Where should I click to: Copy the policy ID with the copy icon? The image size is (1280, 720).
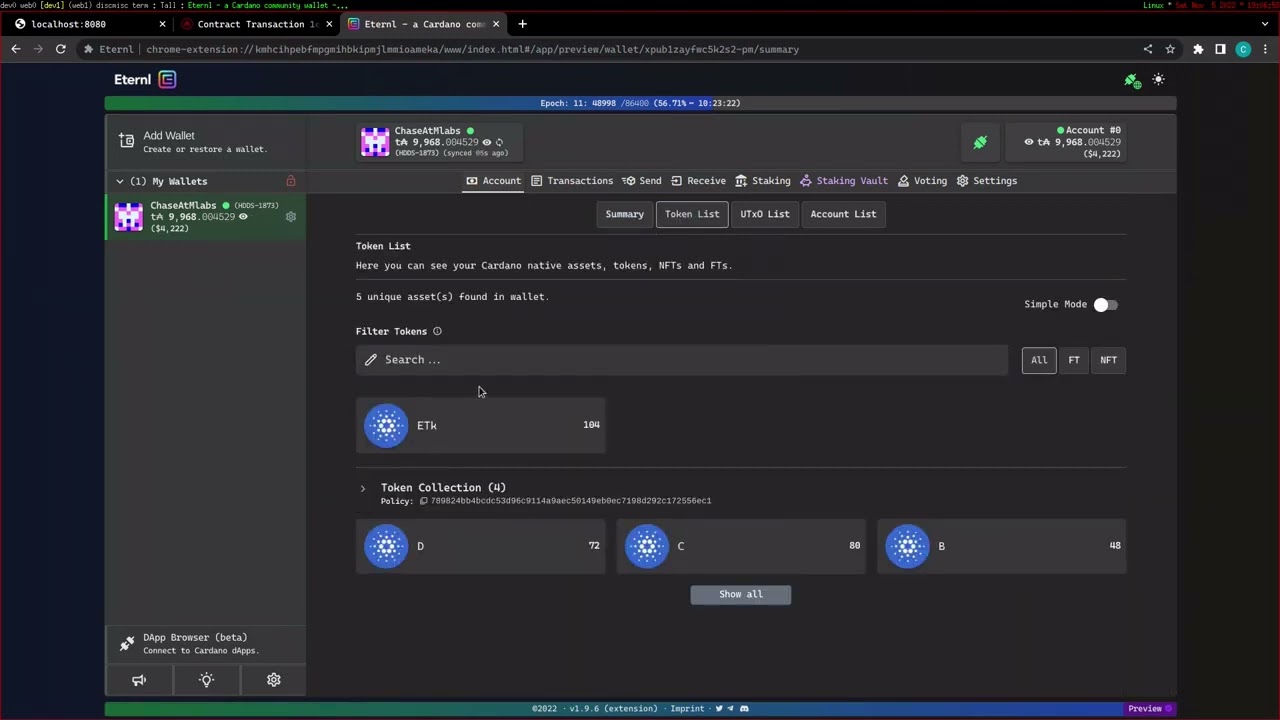coord(423,501)
